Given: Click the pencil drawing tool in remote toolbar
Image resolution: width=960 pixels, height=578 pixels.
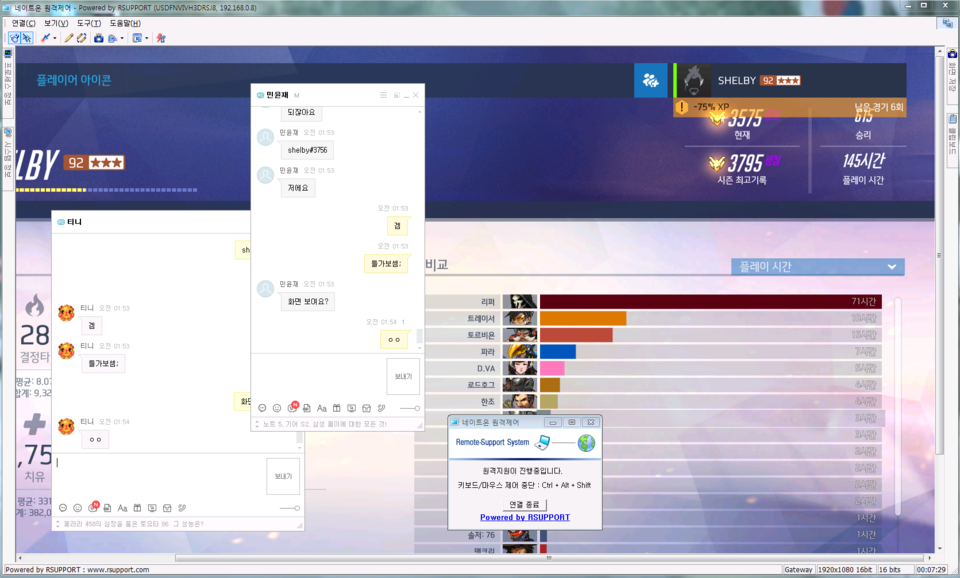Looking at the screenshot, I should tap(69, 38).
